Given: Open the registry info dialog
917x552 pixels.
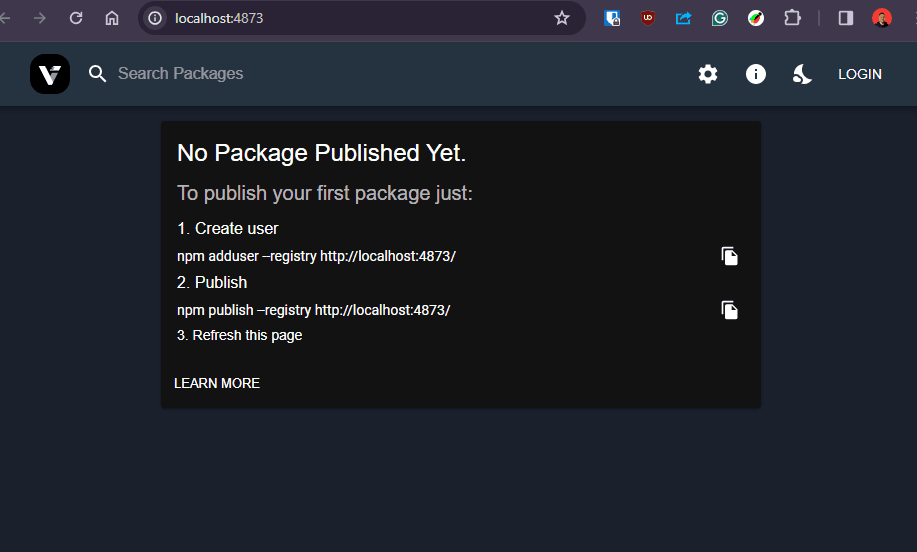Looking at the screenshot, I should click(x=756, y=74).
